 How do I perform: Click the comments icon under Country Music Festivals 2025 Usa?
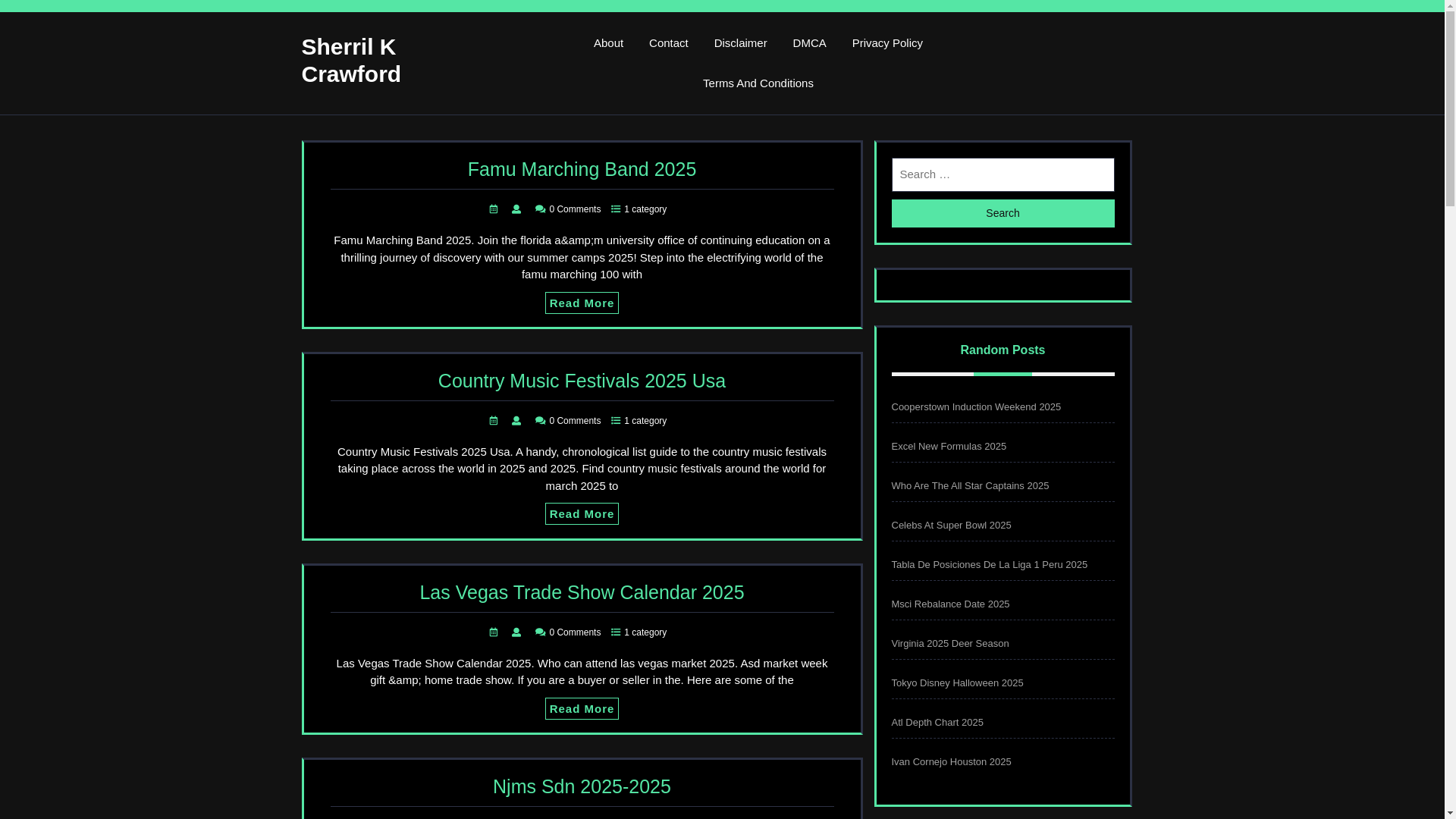[x=541, y=421]
